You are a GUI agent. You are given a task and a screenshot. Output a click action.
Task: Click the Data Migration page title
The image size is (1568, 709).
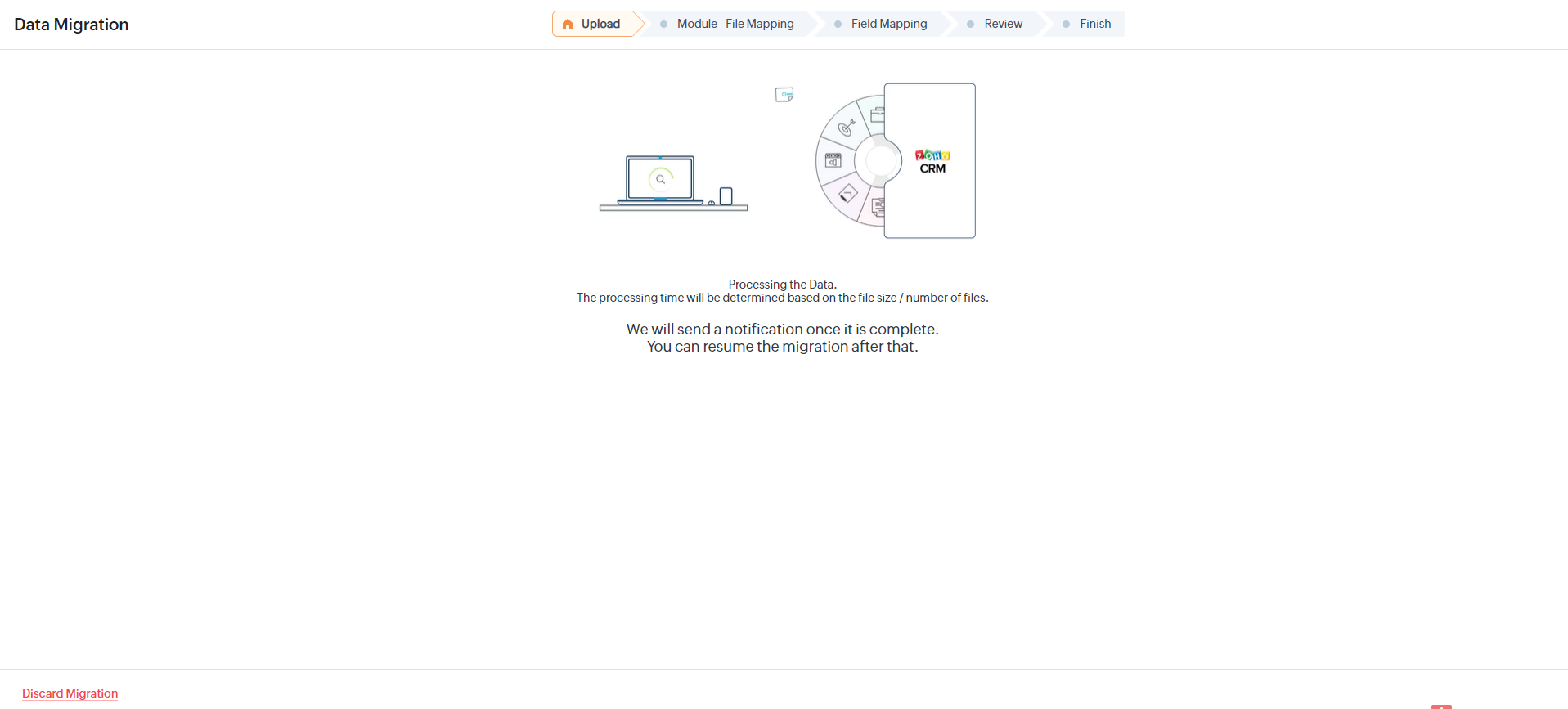[x=71, y=25]
